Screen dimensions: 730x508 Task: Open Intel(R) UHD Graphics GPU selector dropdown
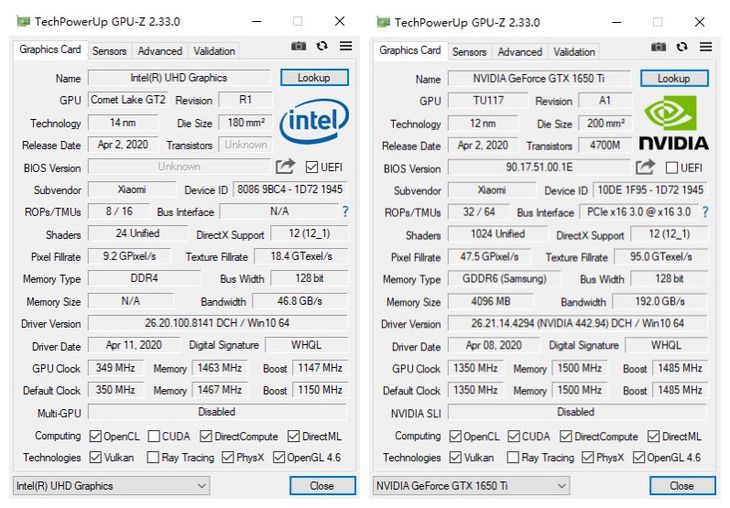(111, 486)
